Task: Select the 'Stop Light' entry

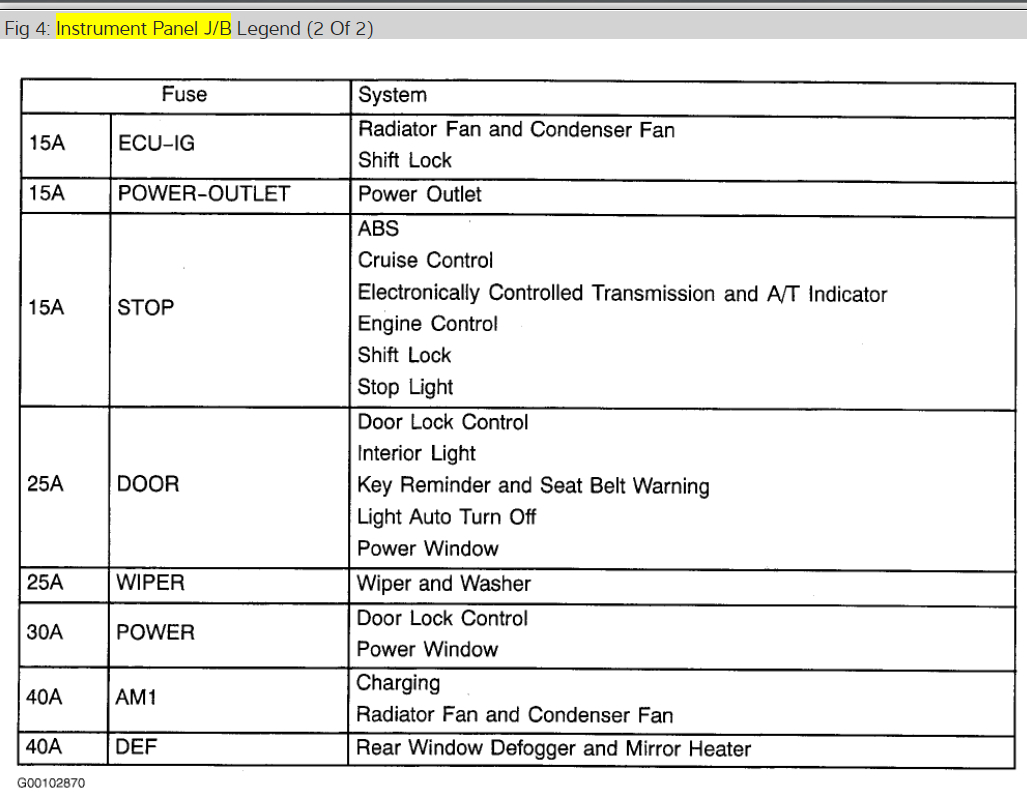Action: [x=405, y=387]
